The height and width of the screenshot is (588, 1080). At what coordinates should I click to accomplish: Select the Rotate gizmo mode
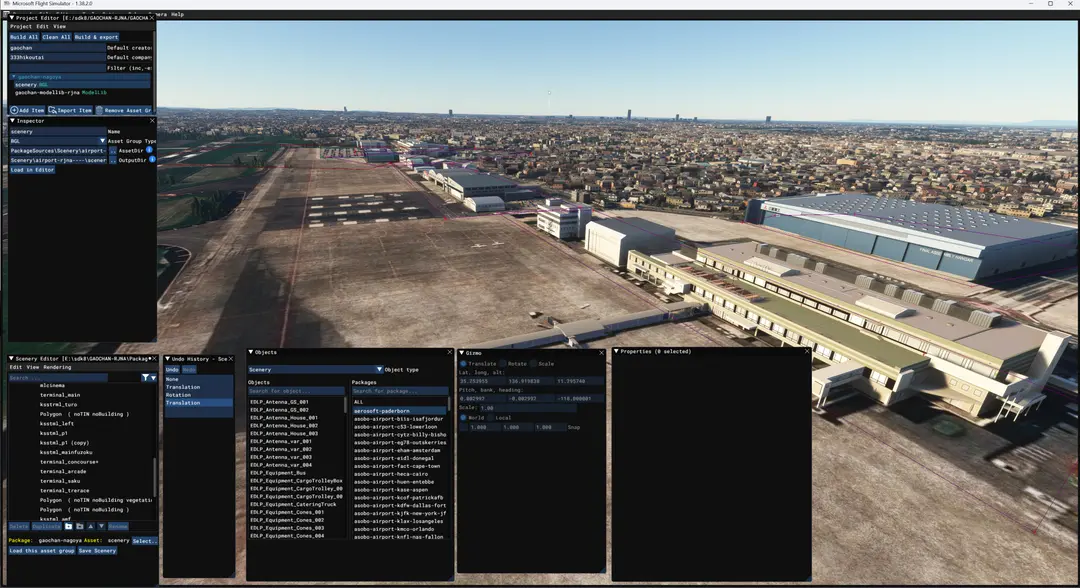(x=503, y=364)
